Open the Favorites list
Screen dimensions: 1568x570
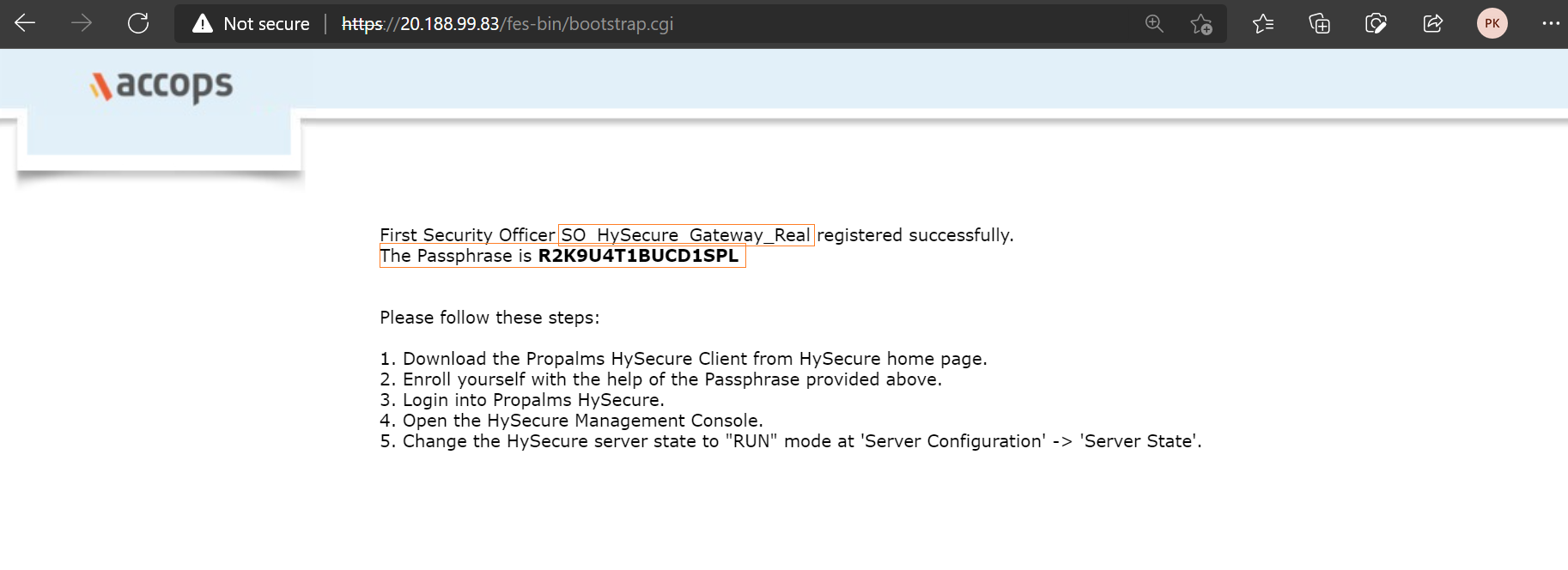pos(1263,24)
